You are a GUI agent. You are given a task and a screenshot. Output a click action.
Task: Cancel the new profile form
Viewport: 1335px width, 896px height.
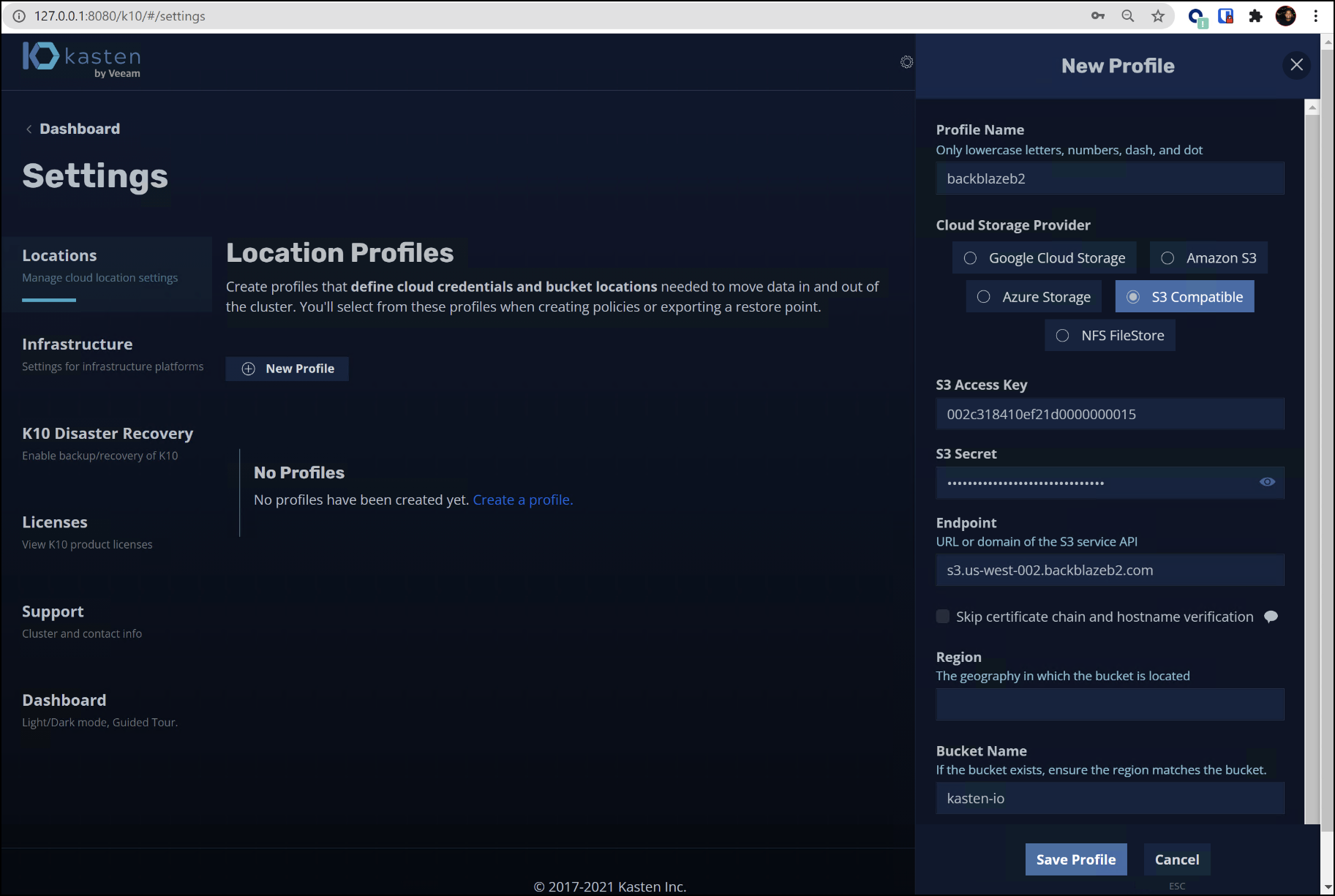click(1177, 859)
